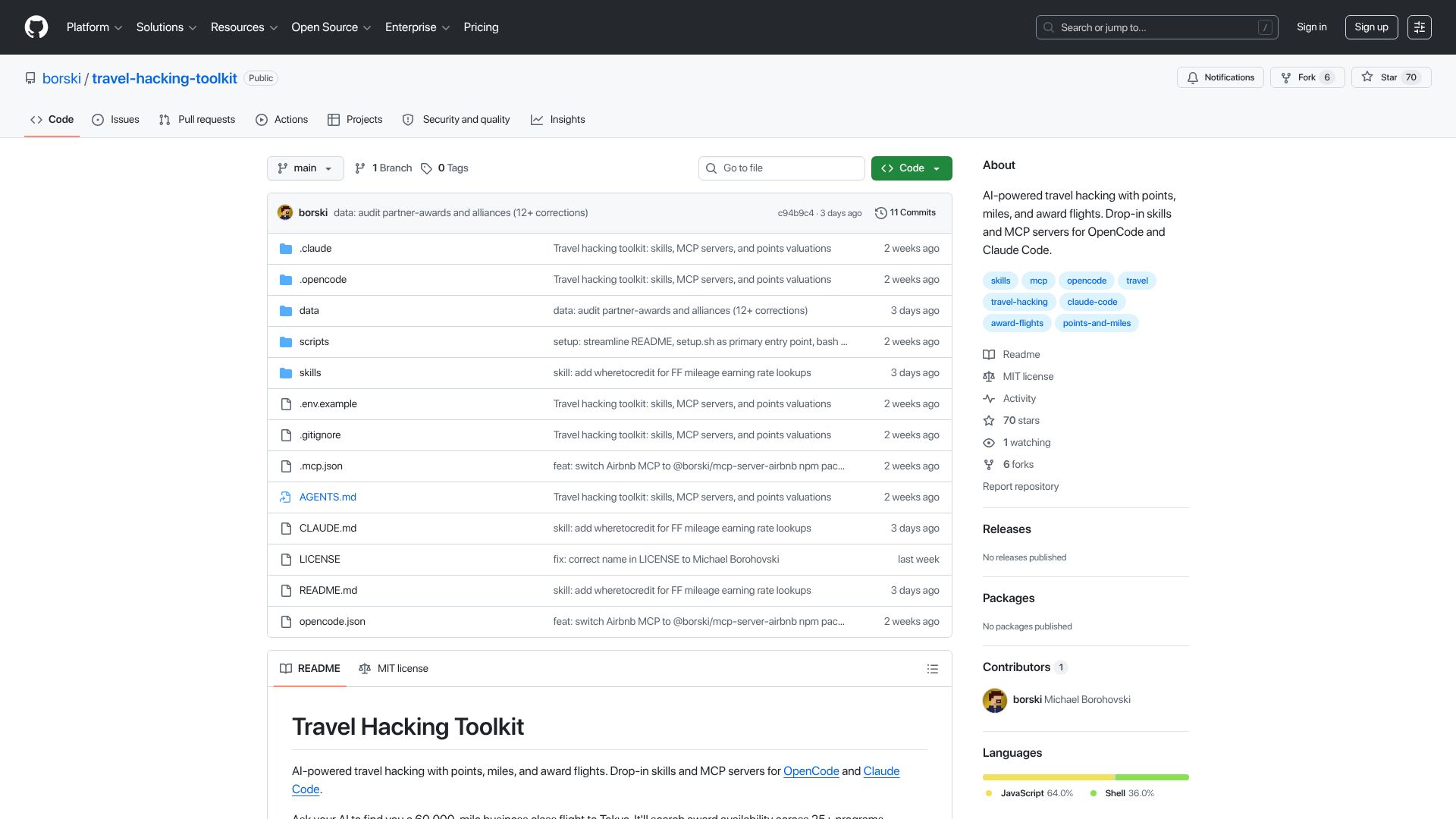Screen dimensions: 1456x819
Task: Open the 11 Commits link
Action: 905,213
